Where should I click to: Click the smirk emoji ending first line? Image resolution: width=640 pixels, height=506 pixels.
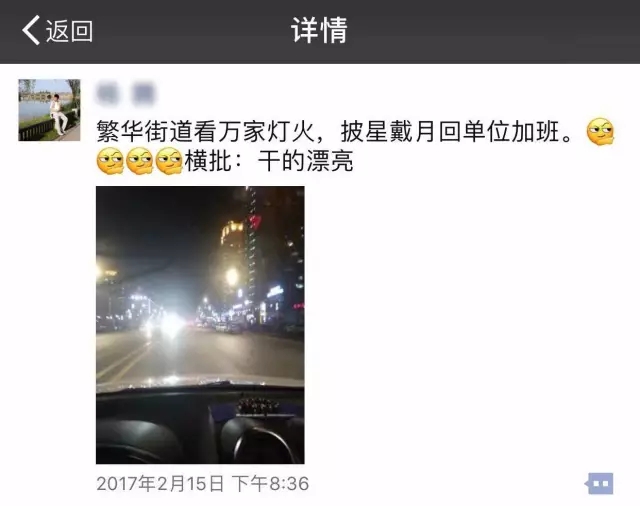point(600,132)
